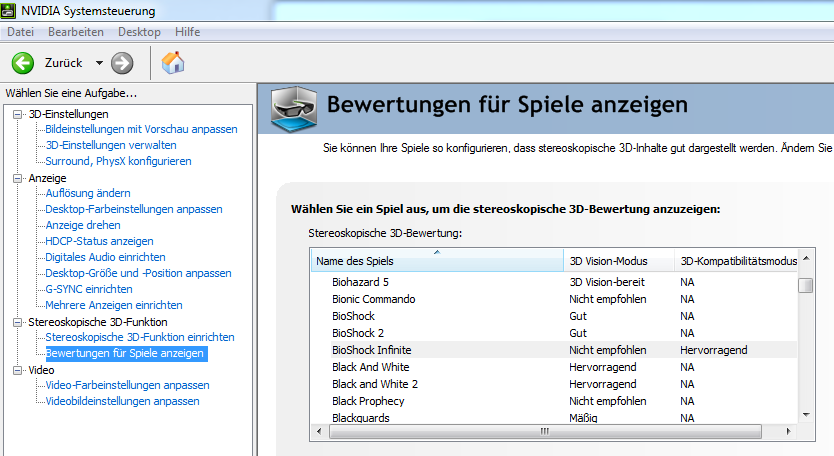834x456 pixels.
Task: Click the game list scroll down arrow
Action: pos(806,415)
